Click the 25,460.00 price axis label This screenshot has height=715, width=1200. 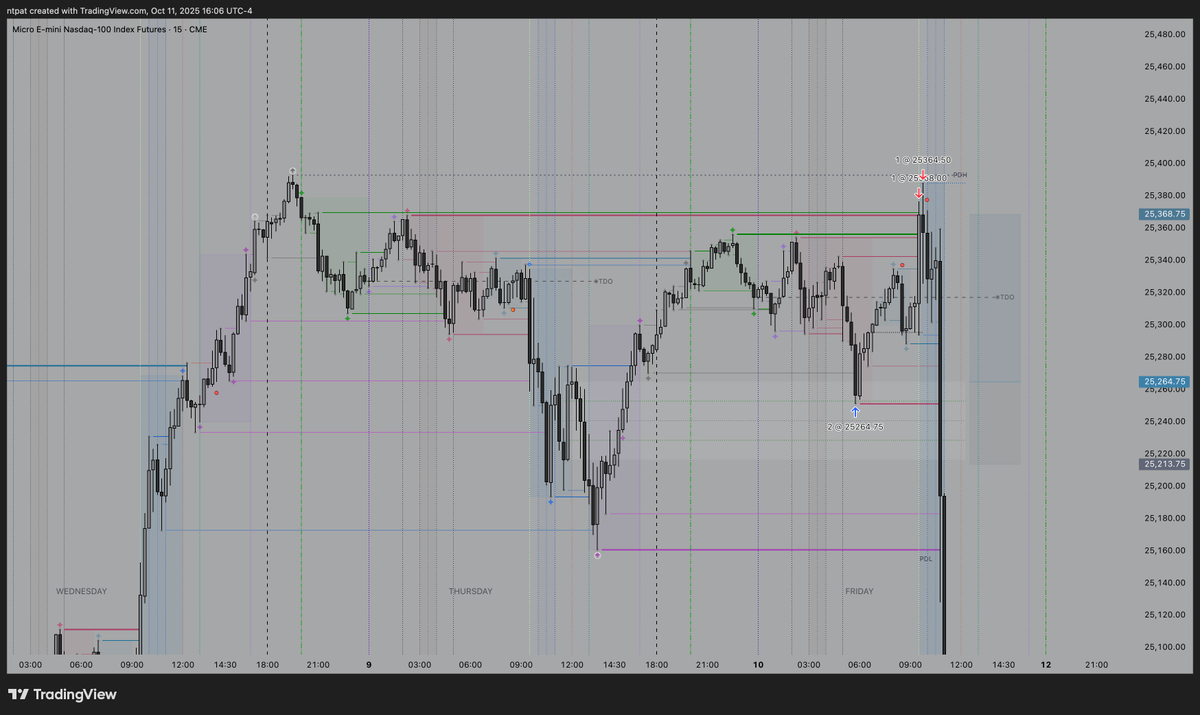click(1164, 67)
